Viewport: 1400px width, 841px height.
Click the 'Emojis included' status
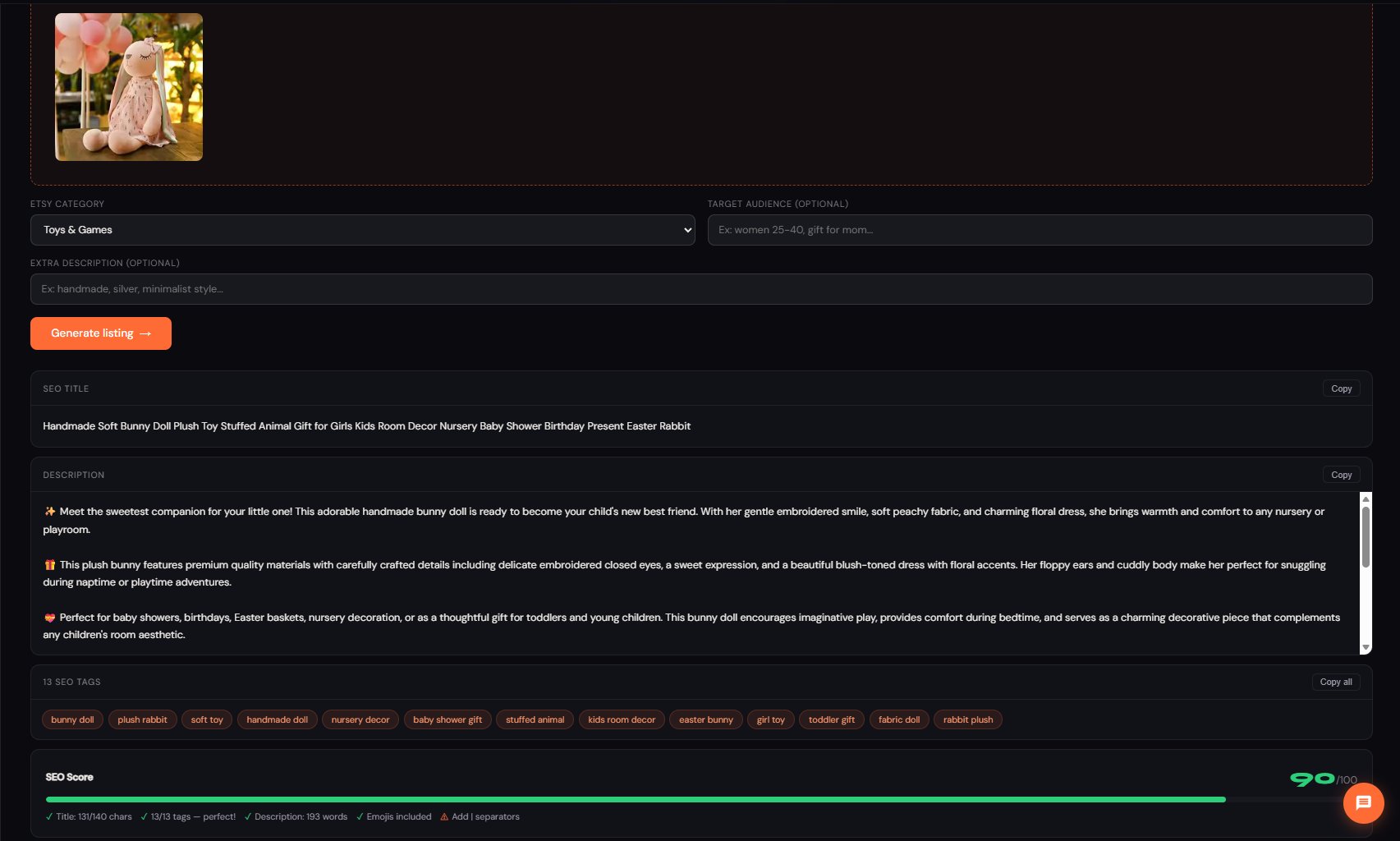pyautogui.click(x=393, y=817)
